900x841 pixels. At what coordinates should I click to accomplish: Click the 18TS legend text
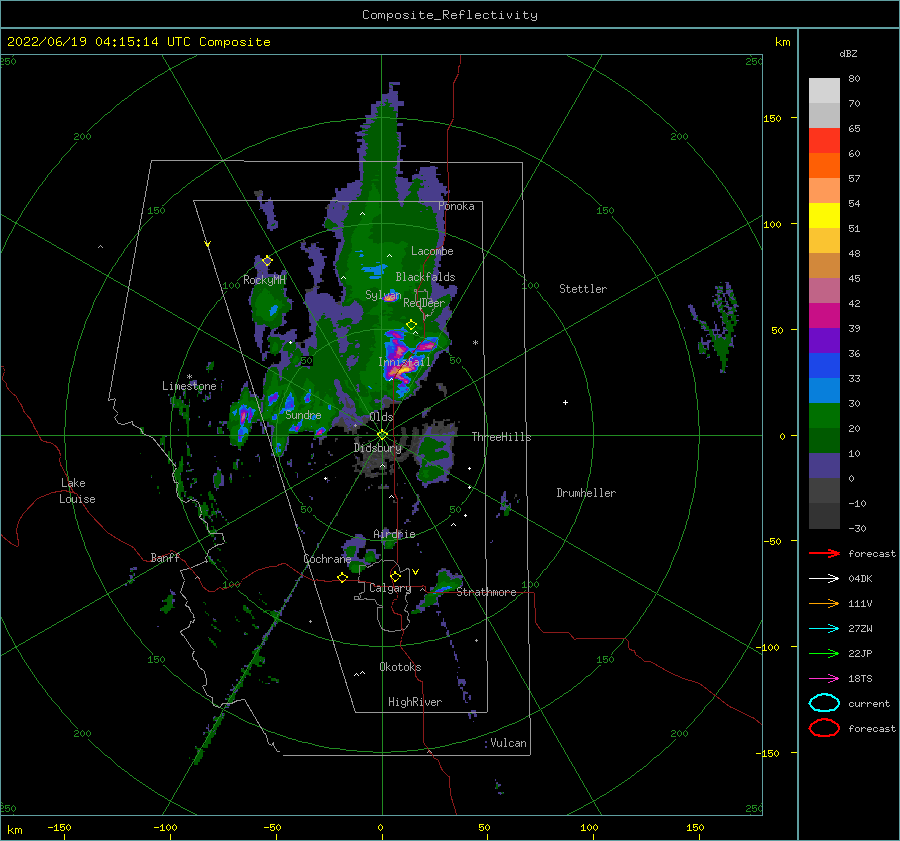click(x=860, y=679)
